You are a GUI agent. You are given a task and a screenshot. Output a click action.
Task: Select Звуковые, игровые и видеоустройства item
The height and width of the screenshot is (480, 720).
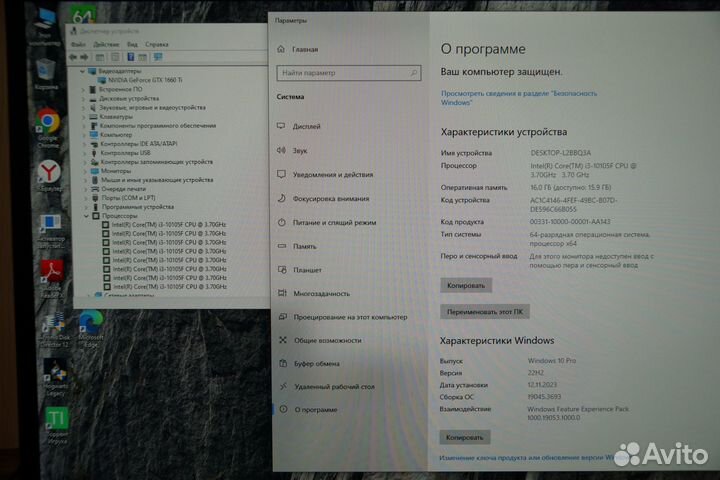152,107
